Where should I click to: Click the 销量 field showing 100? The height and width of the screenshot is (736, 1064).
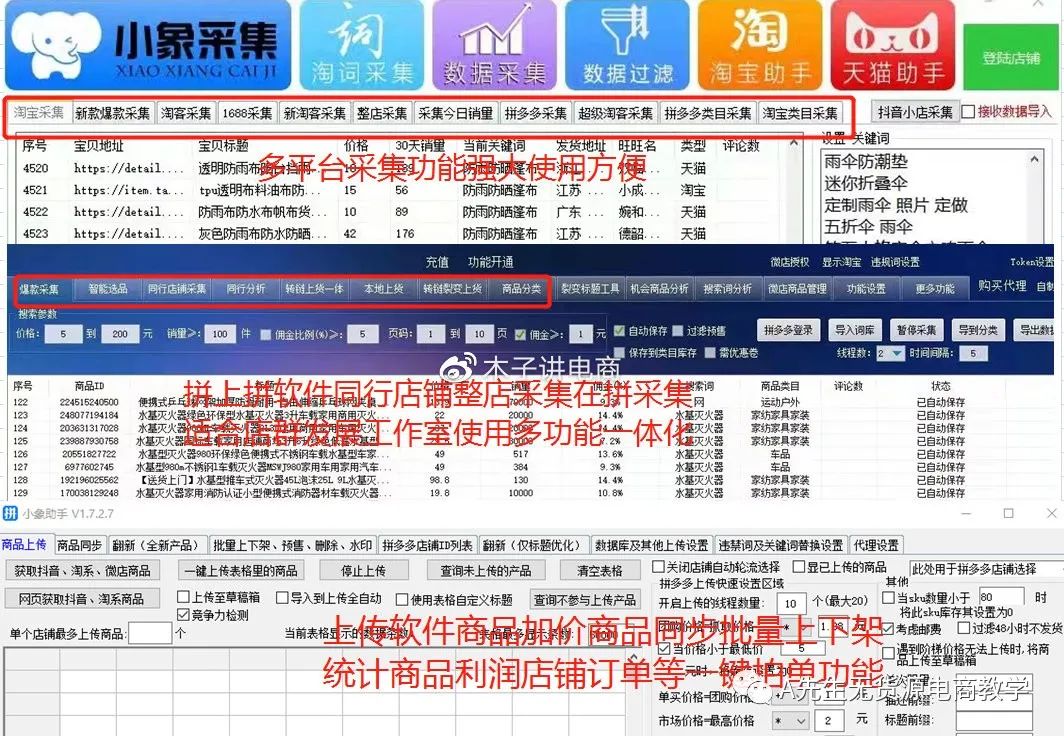220,334
